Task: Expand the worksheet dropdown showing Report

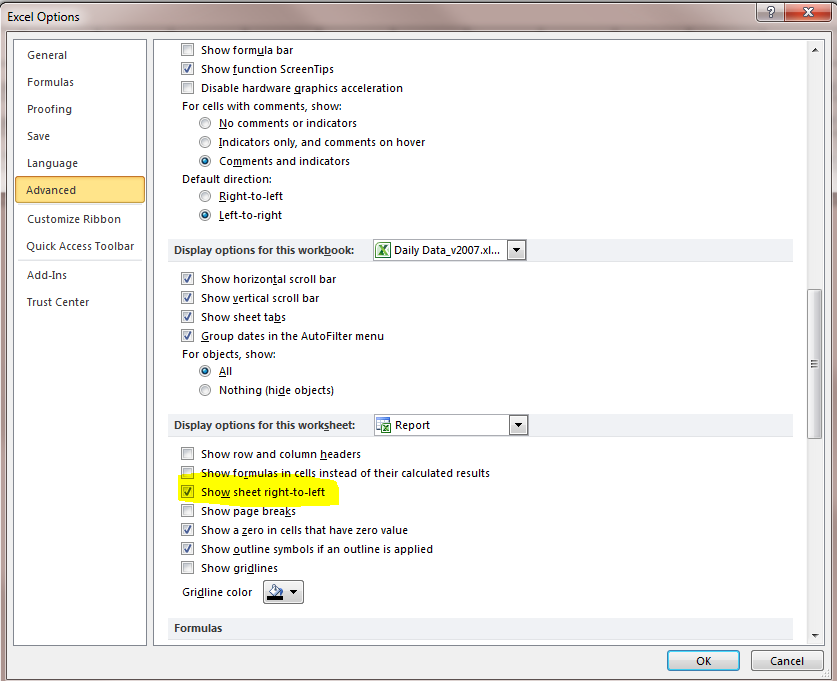Action: tap(517, 425)
